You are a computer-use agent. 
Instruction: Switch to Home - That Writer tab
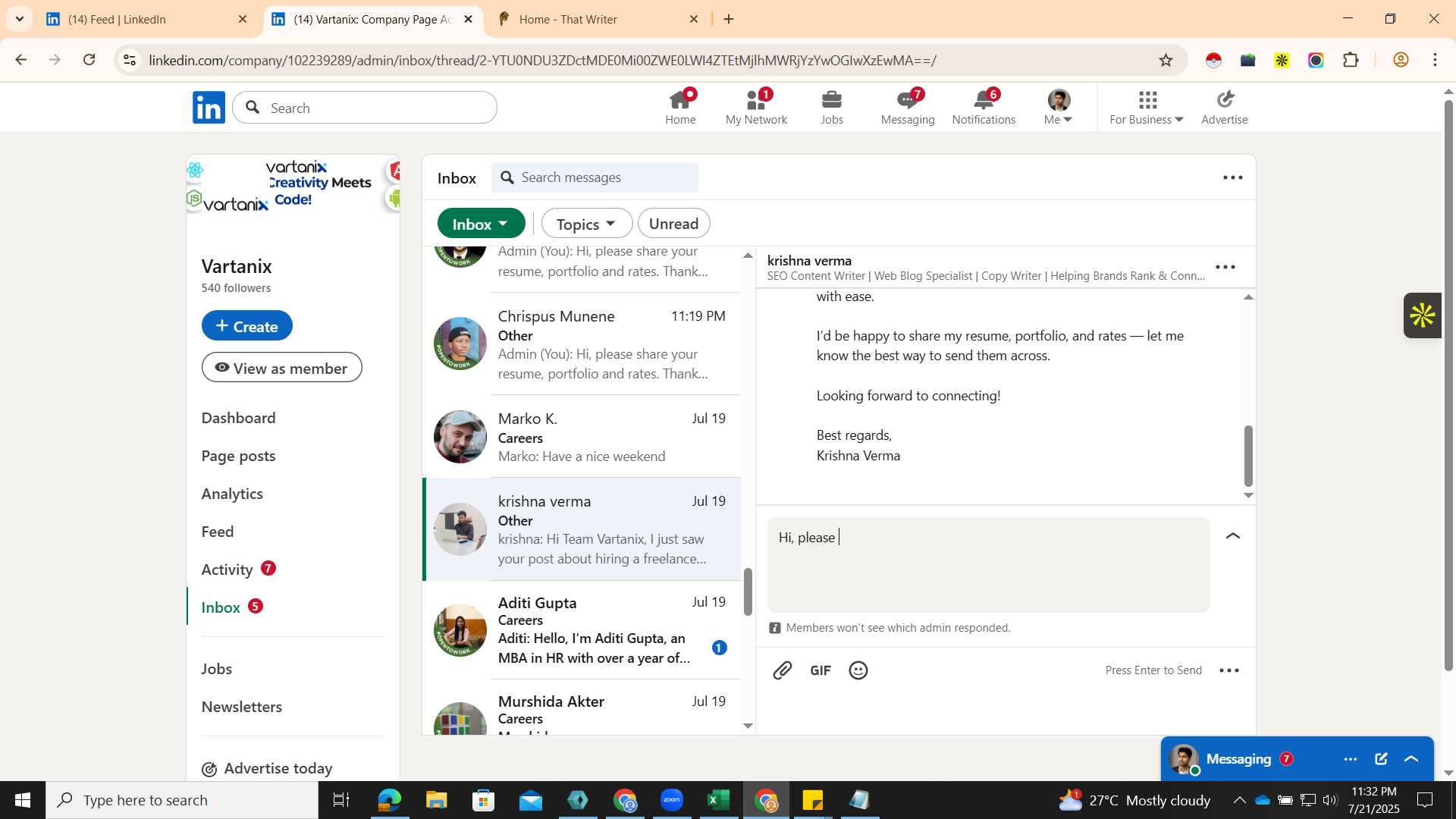point(598,19)
